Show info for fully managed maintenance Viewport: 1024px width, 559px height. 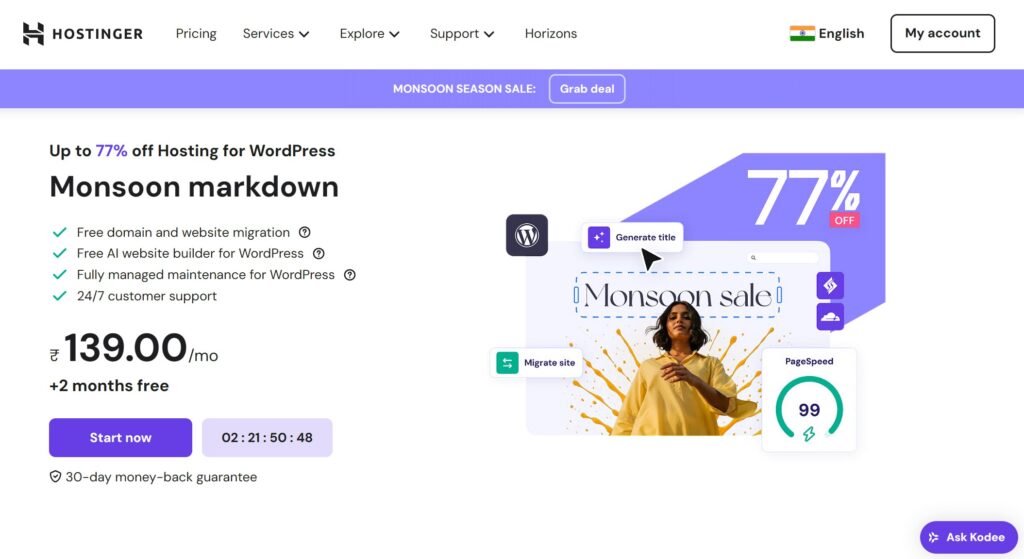tap(350, 275)
